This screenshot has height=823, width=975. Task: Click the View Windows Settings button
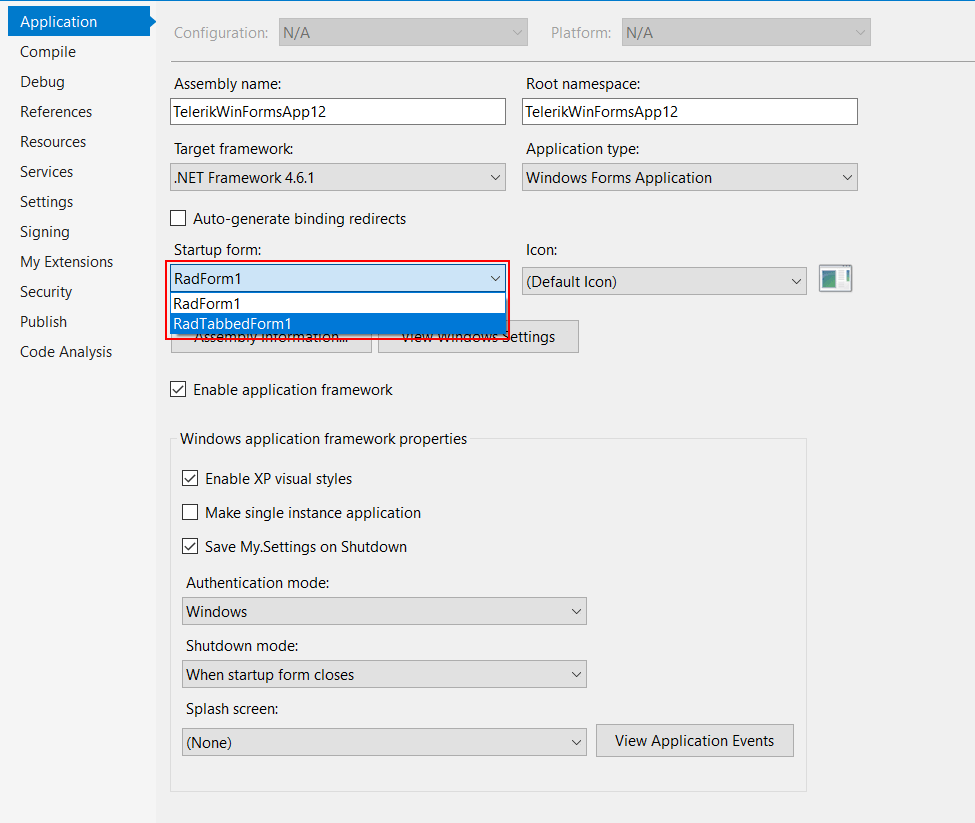(x=478, y=336)
